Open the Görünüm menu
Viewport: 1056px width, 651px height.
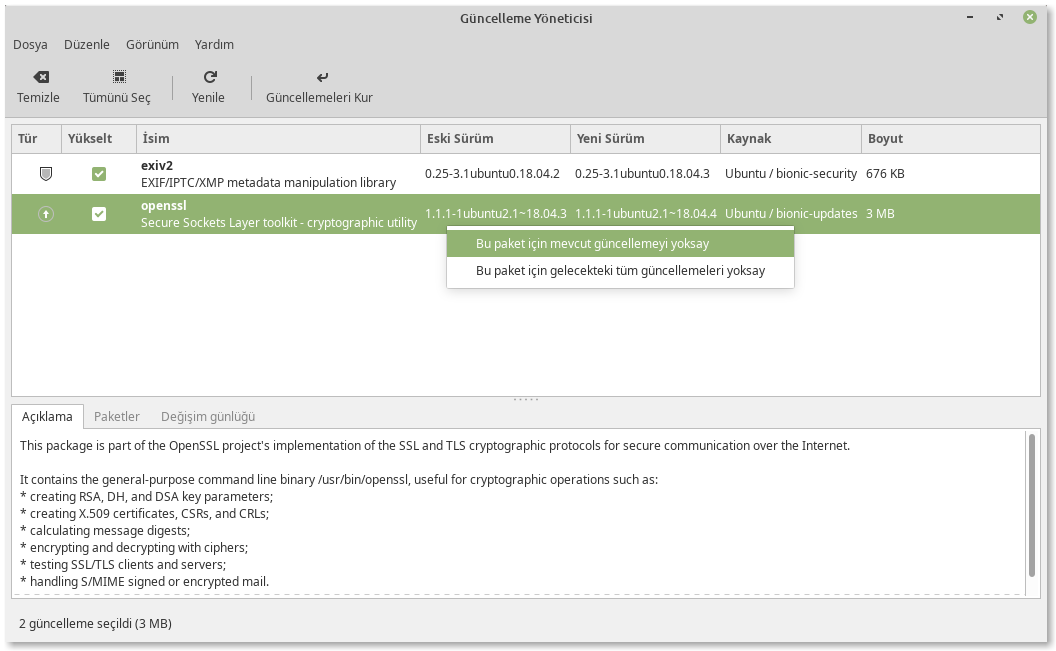[152, 44]
